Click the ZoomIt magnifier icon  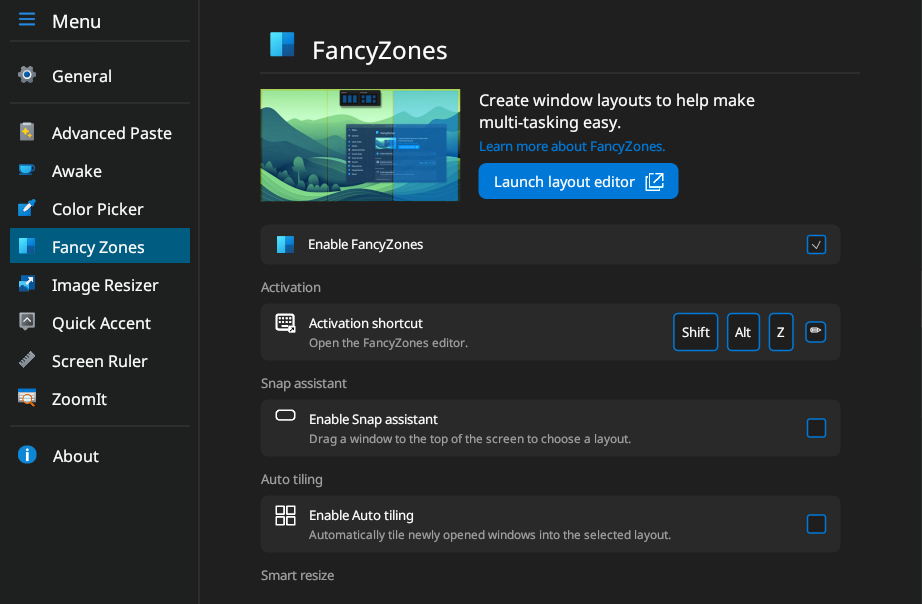tap(27, 398)
